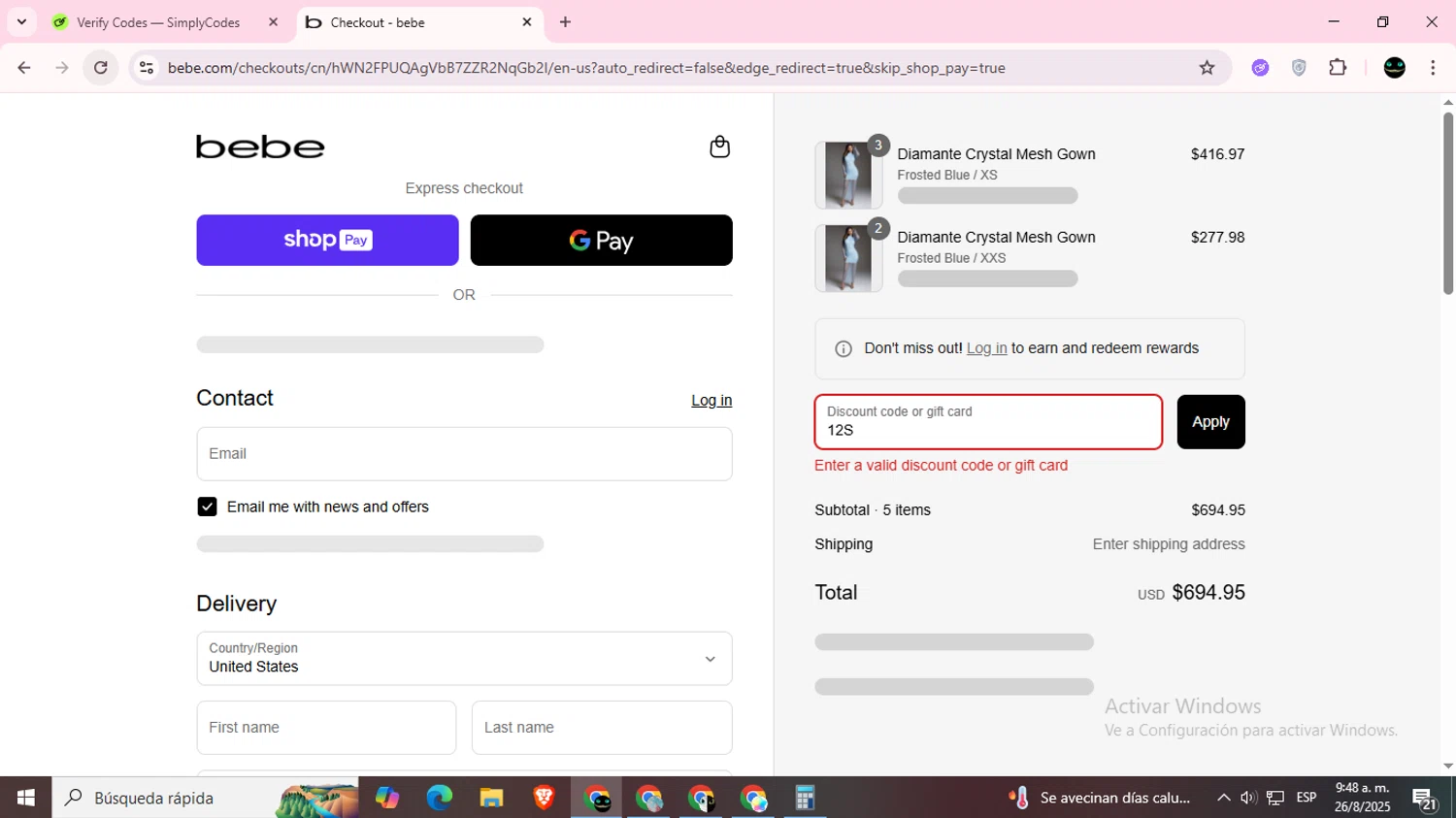Image resolution: width=1456 pixels, height=818 pixels.
Task: Click the $416.97 price text
Action: 1217,154
